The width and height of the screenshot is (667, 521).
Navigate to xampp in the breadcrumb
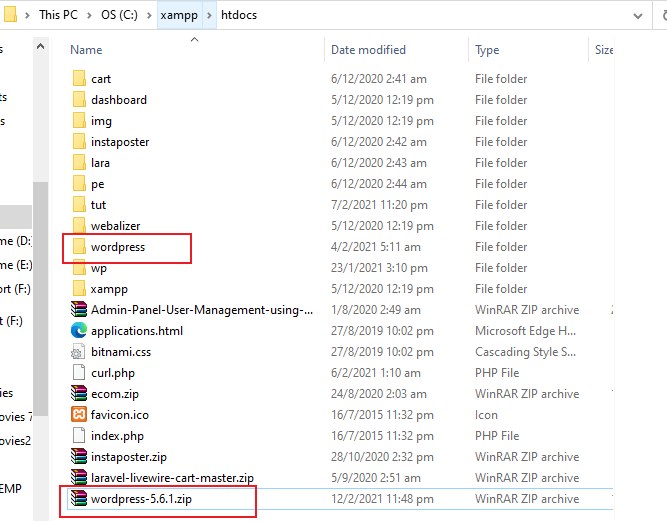179,15
